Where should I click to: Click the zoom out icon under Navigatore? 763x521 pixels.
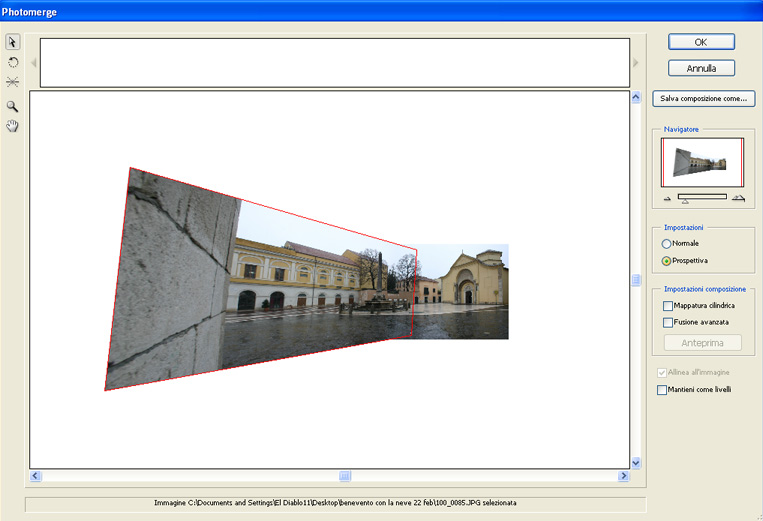pos(665,198)
